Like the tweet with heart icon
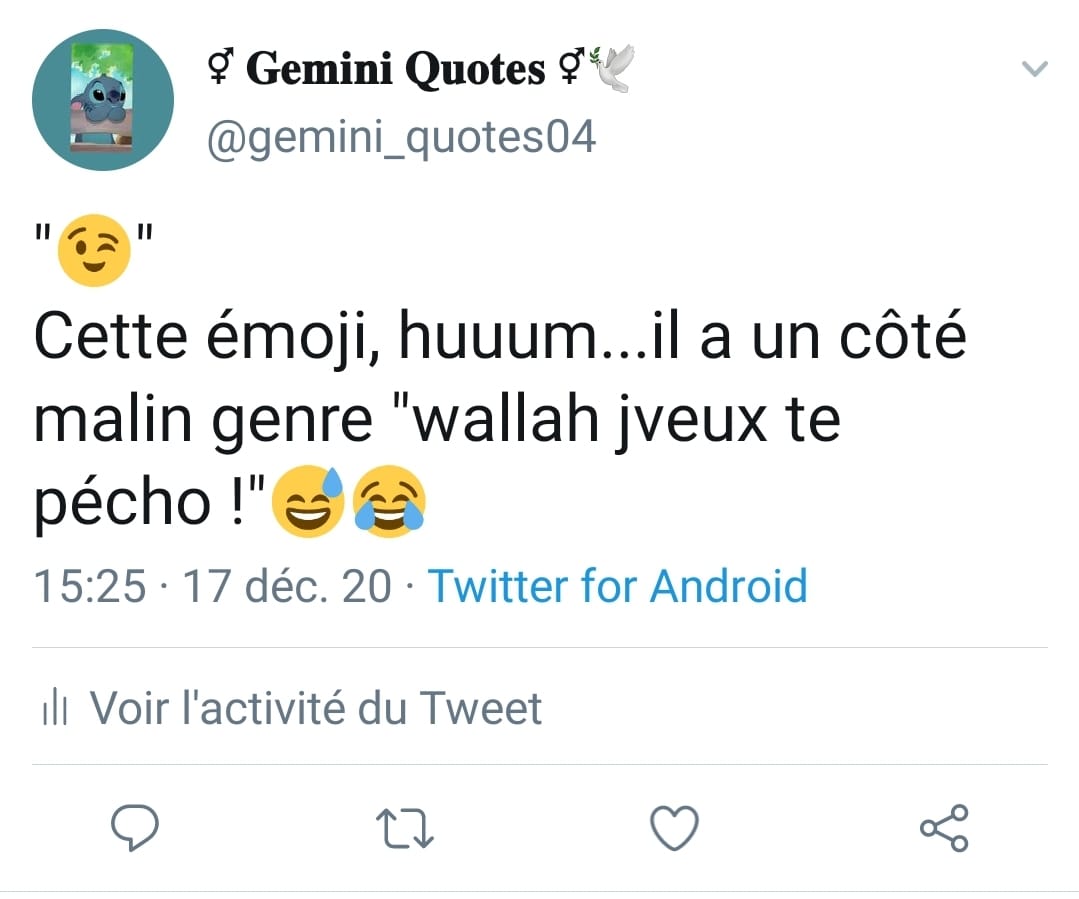This screenshot has height=899, width=1079. coord(674,827)
